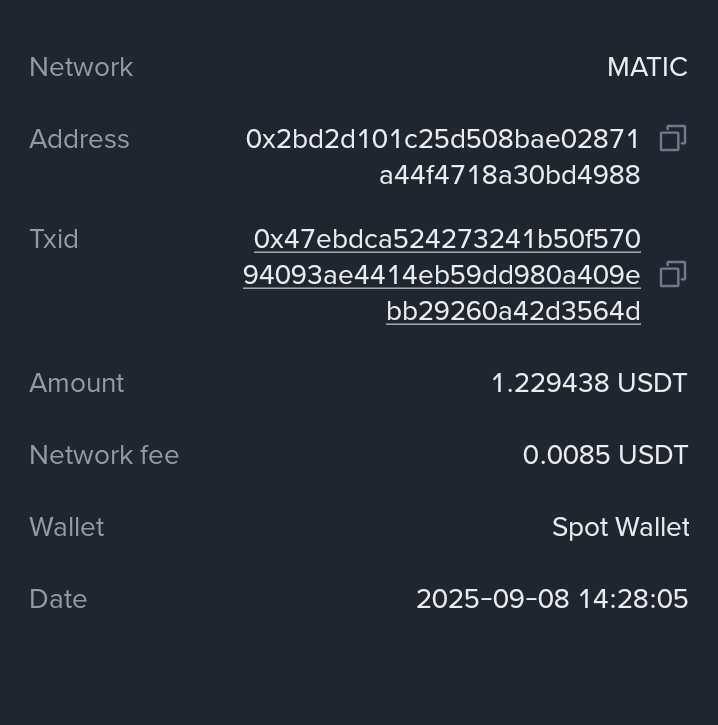Copy the wallet address

coord(672,139)
